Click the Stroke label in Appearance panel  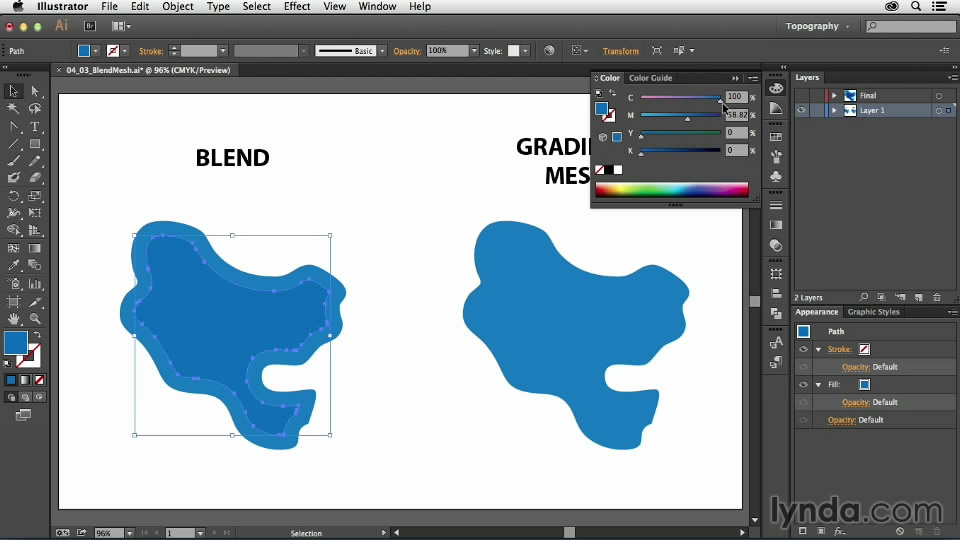[839, 349]
